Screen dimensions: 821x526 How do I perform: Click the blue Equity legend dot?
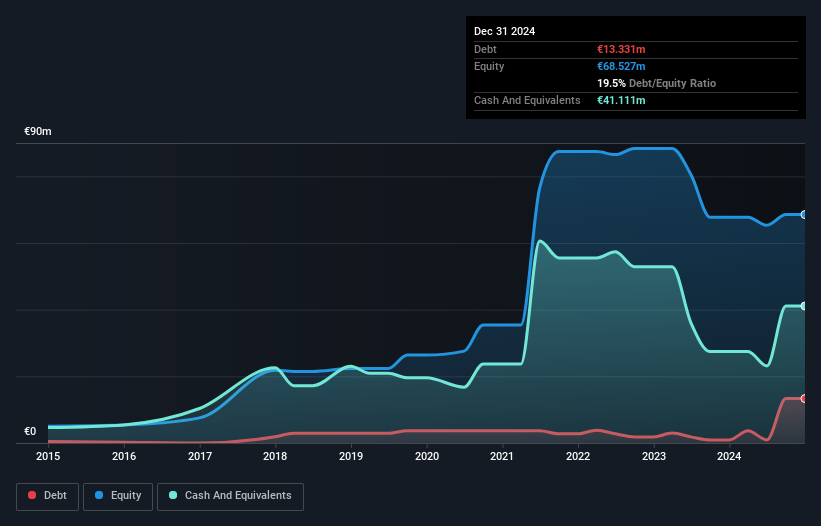pos(99,495)
